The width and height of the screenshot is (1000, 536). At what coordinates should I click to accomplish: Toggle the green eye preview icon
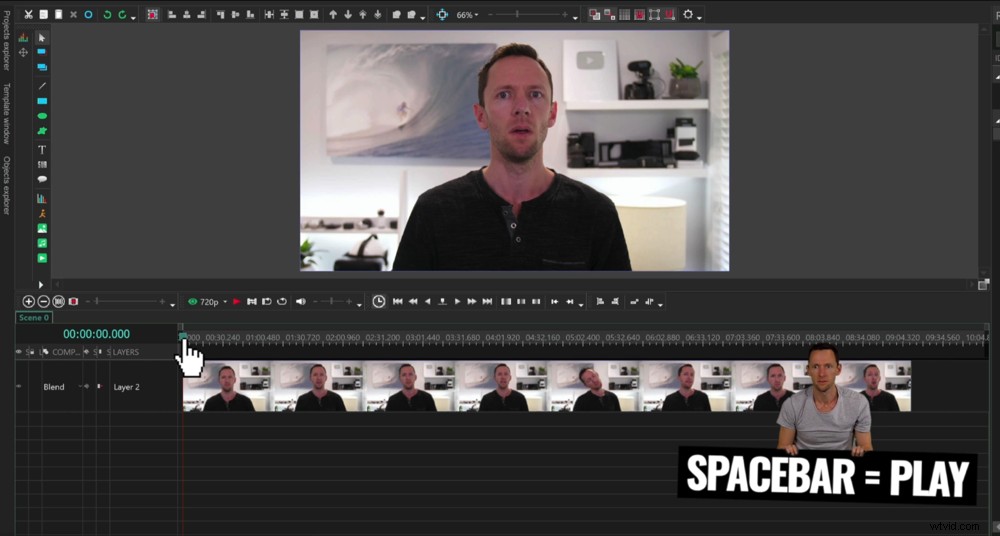[193, 301]
